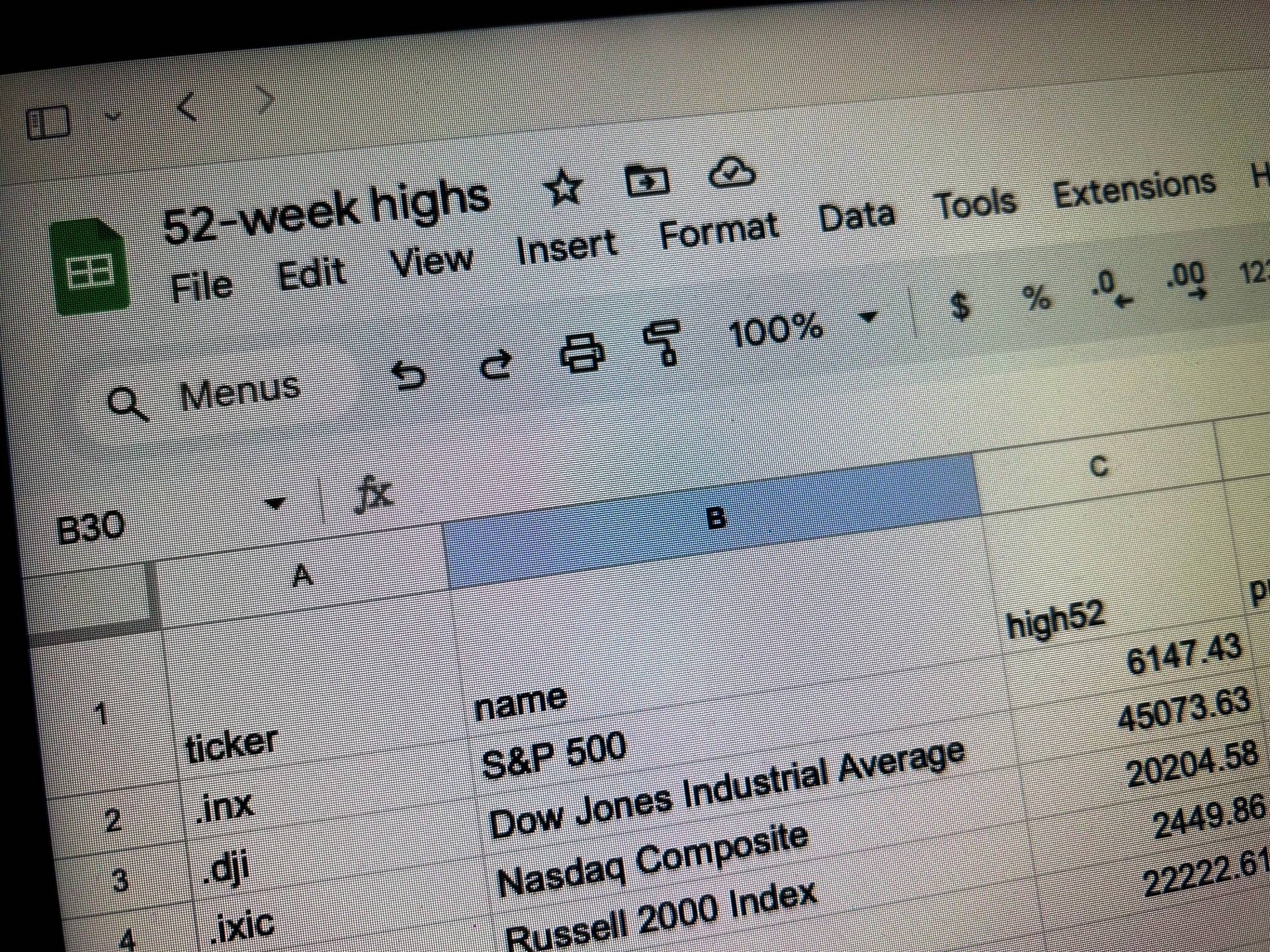The width and height of the screenshot is (1270, 952).
Task: Decrease decimal places
Action: pyautogui.click(x=1113, y=289)
